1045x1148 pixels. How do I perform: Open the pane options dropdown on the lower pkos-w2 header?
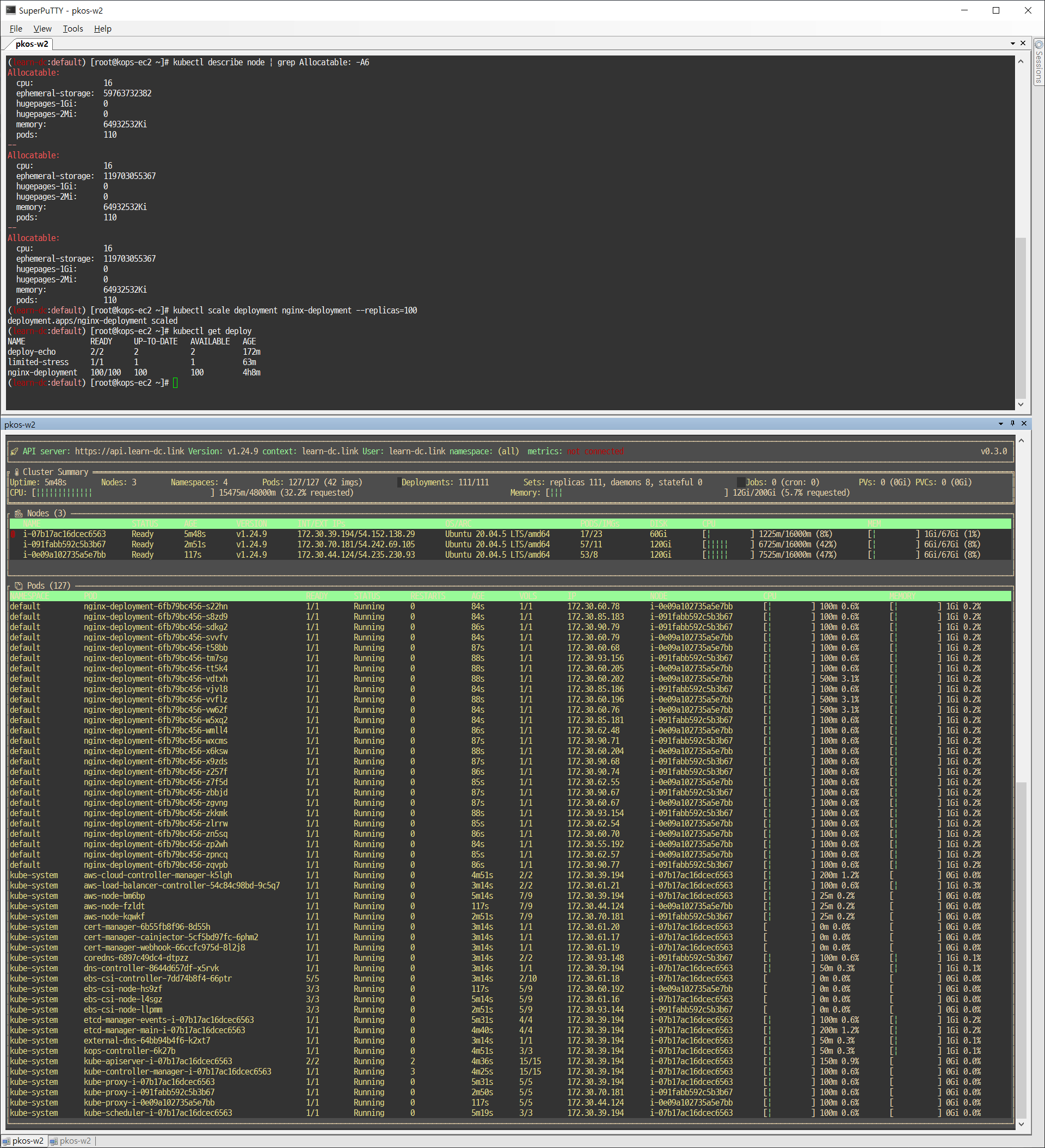(1000, 424)
